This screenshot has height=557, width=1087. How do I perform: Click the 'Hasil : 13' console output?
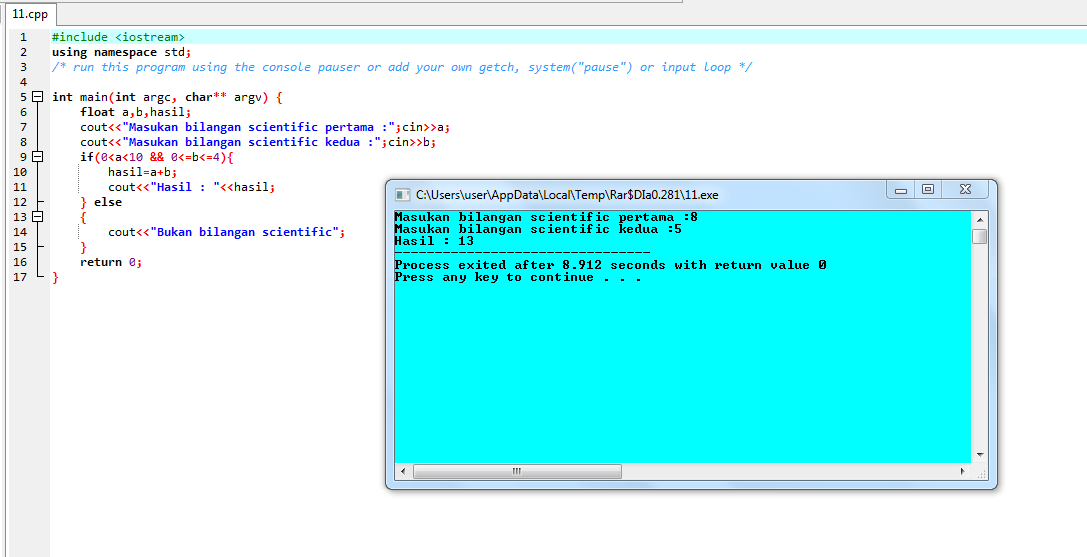point(434,241)
